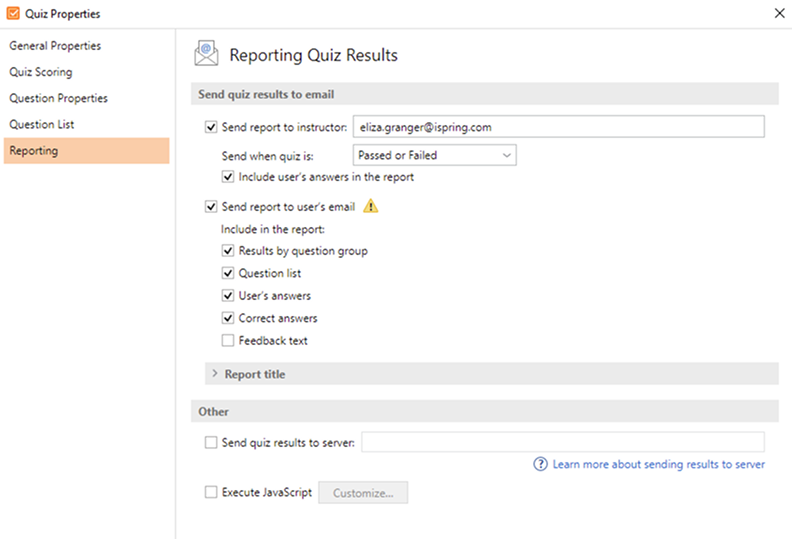Toggle User's answers checkbox
792x540 pixels.
pos(228,296)
